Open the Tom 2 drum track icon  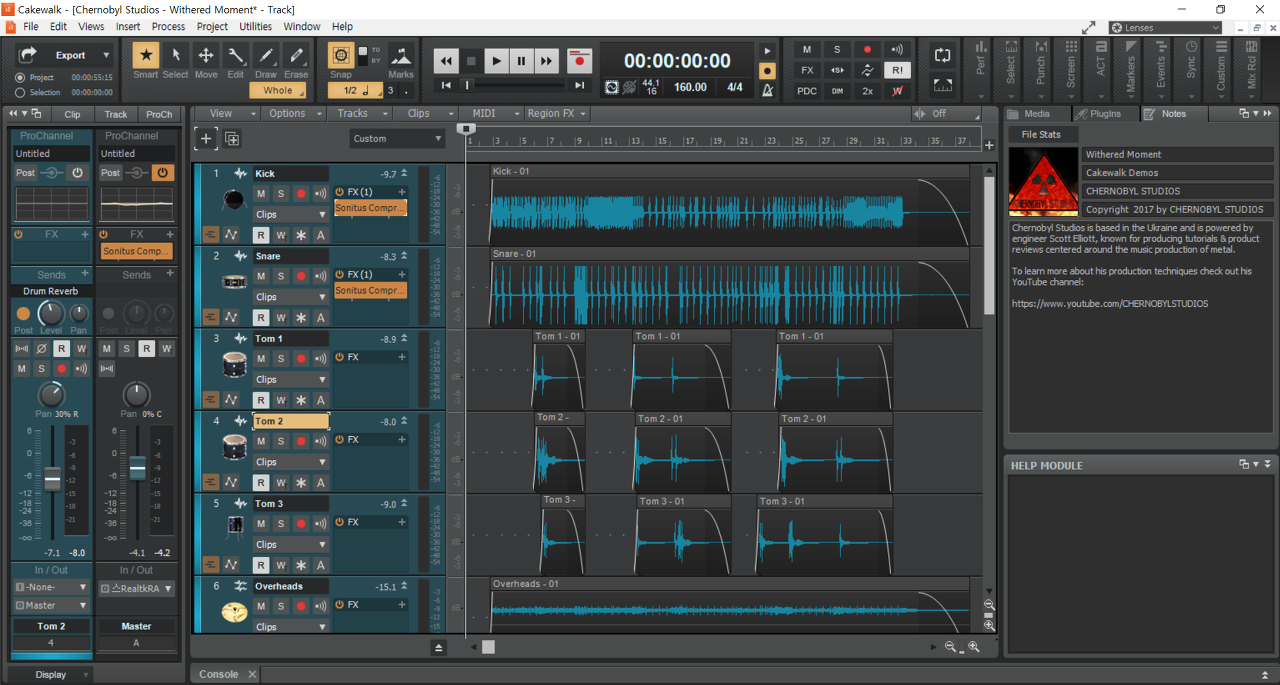tap(234, 447)
